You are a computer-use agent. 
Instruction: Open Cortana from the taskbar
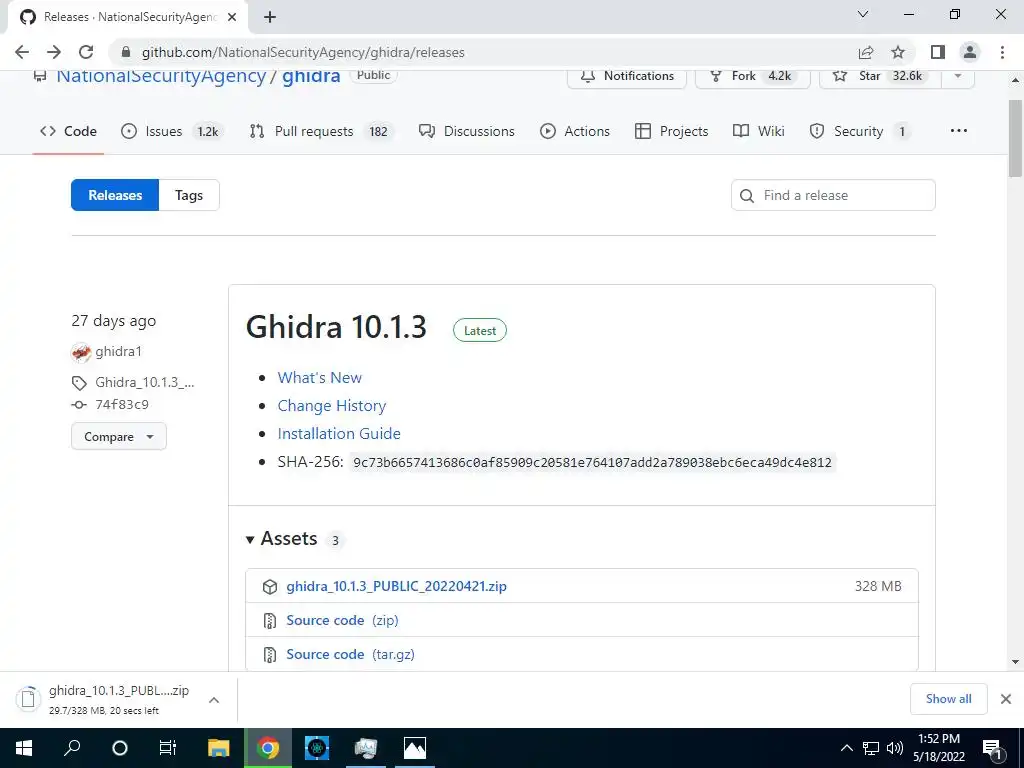pyautogui.click(x=120, y=748)
